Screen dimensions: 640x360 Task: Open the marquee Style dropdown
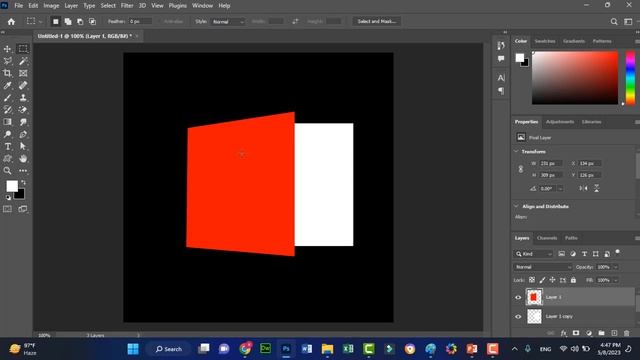pos(228,22)
